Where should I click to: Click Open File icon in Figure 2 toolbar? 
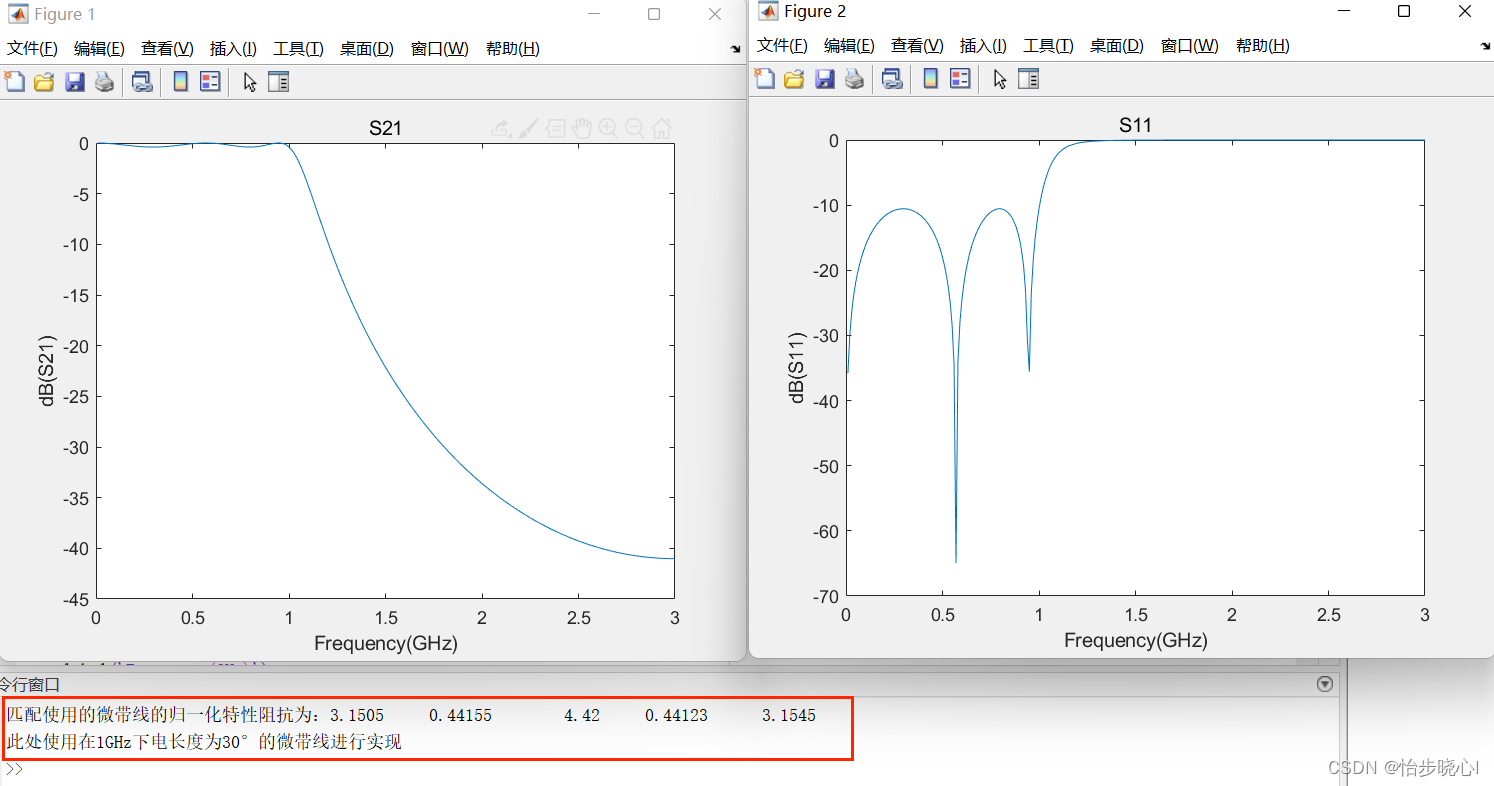click(x=794, y=79)
